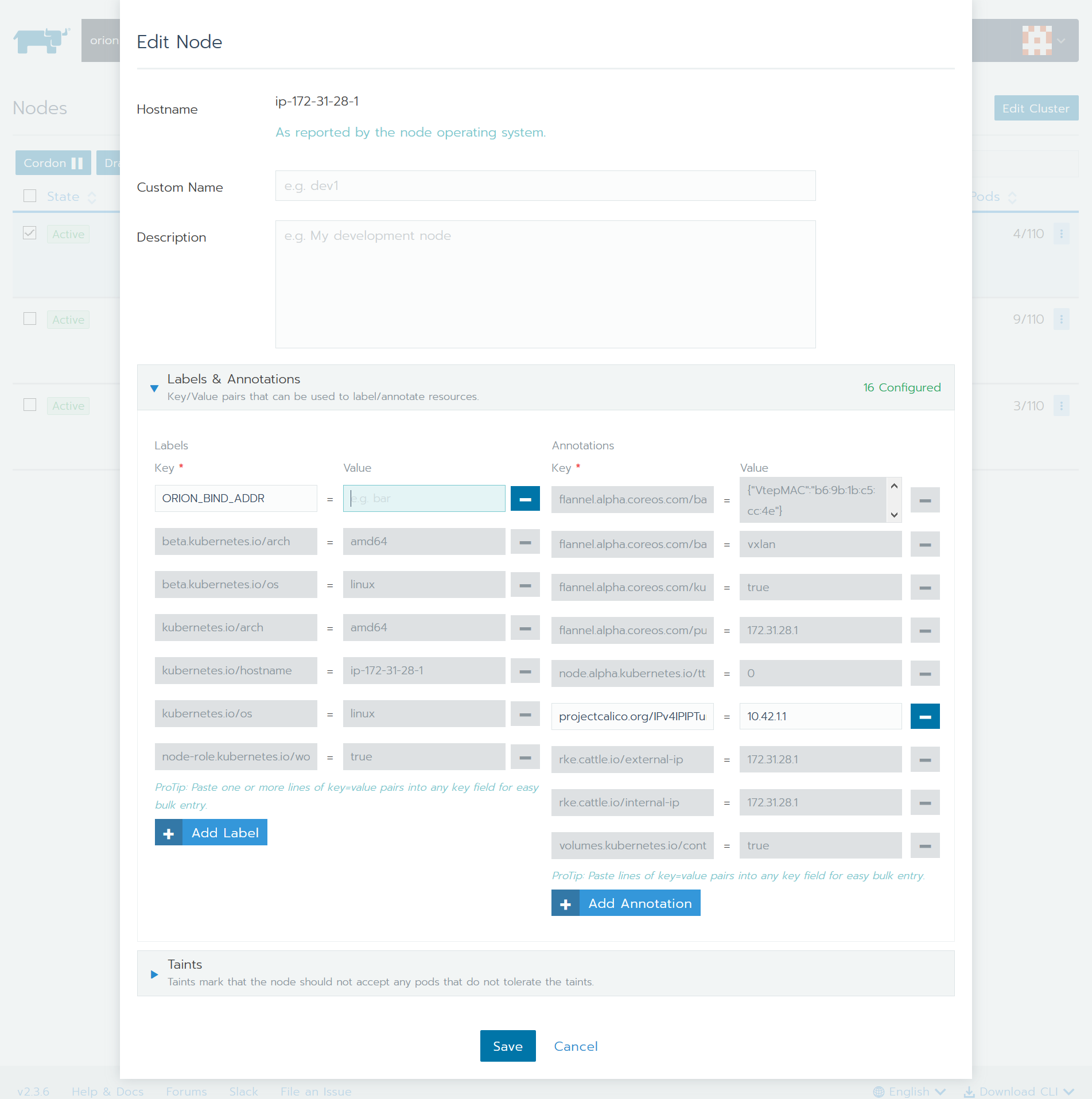
Task: Open the user avatar dropdown
Action: pos(1043,41)
